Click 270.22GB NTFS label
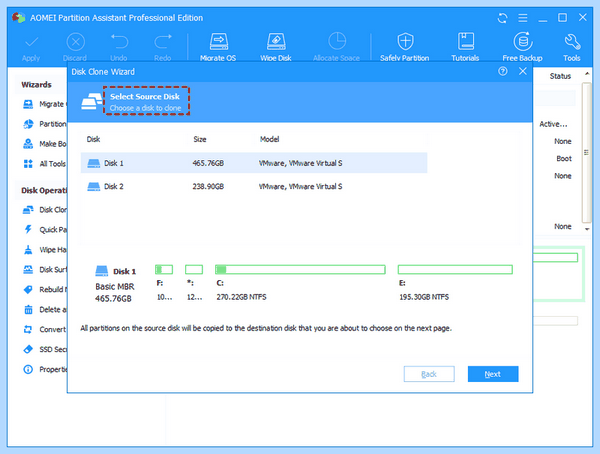Image resolution: width=600 pixels, height=454 pixels. click(241, 297)
